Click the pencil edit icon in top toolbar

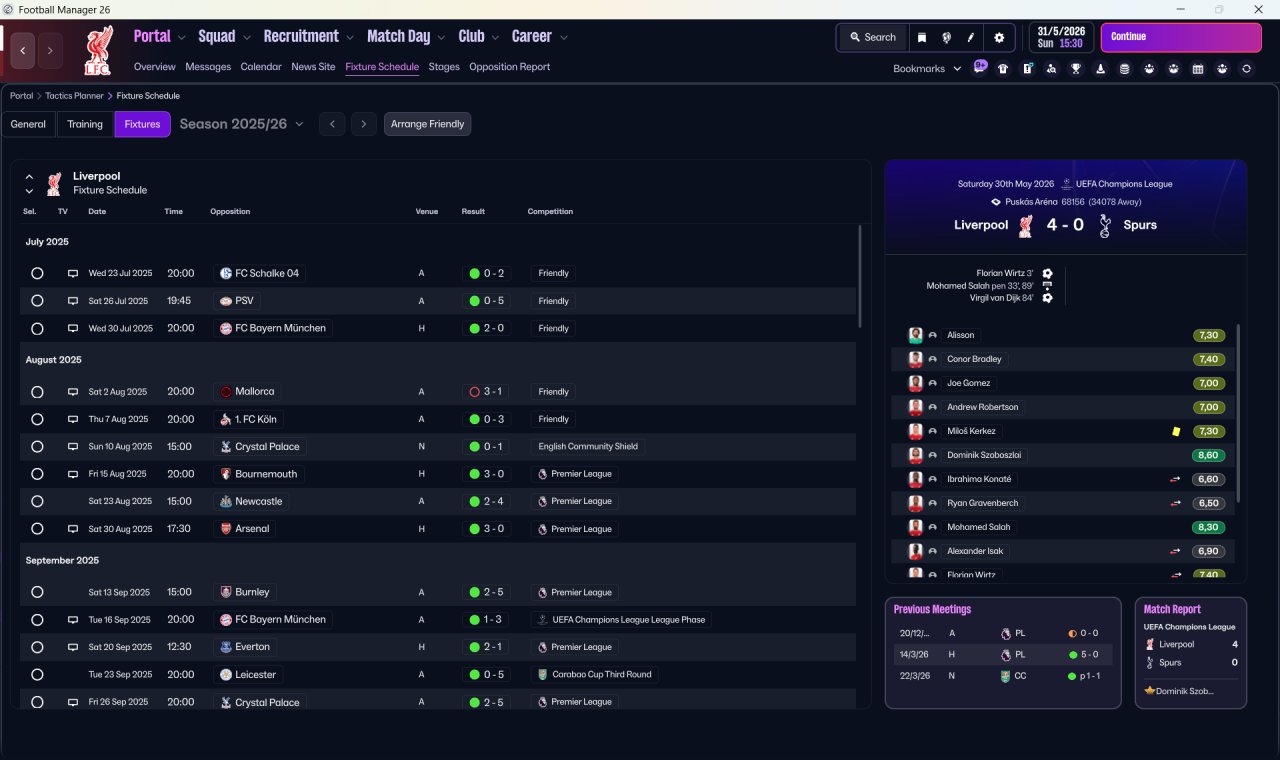[970, 37]
